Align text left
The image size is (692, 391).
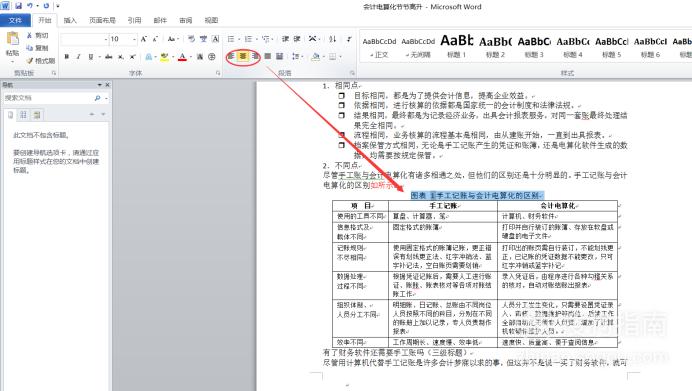pos(231,56)
